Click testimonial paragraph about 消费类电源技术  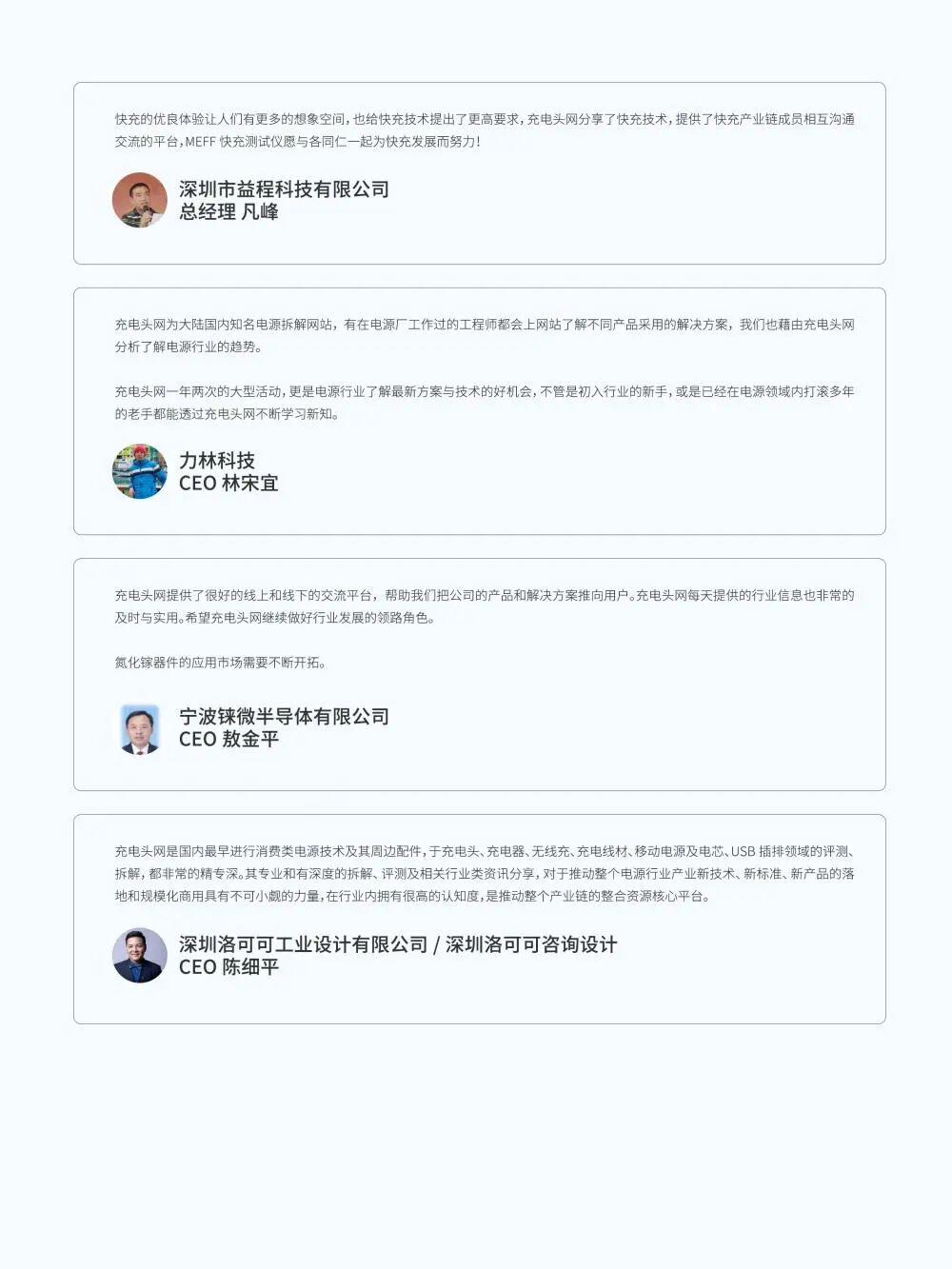[x=485, y=873]
